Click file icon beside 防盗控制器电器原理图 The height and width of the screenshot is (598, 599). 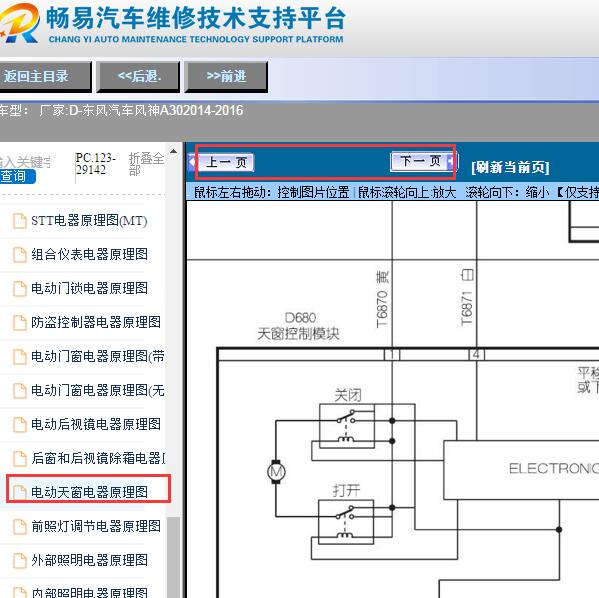click(x=20, y=322)
